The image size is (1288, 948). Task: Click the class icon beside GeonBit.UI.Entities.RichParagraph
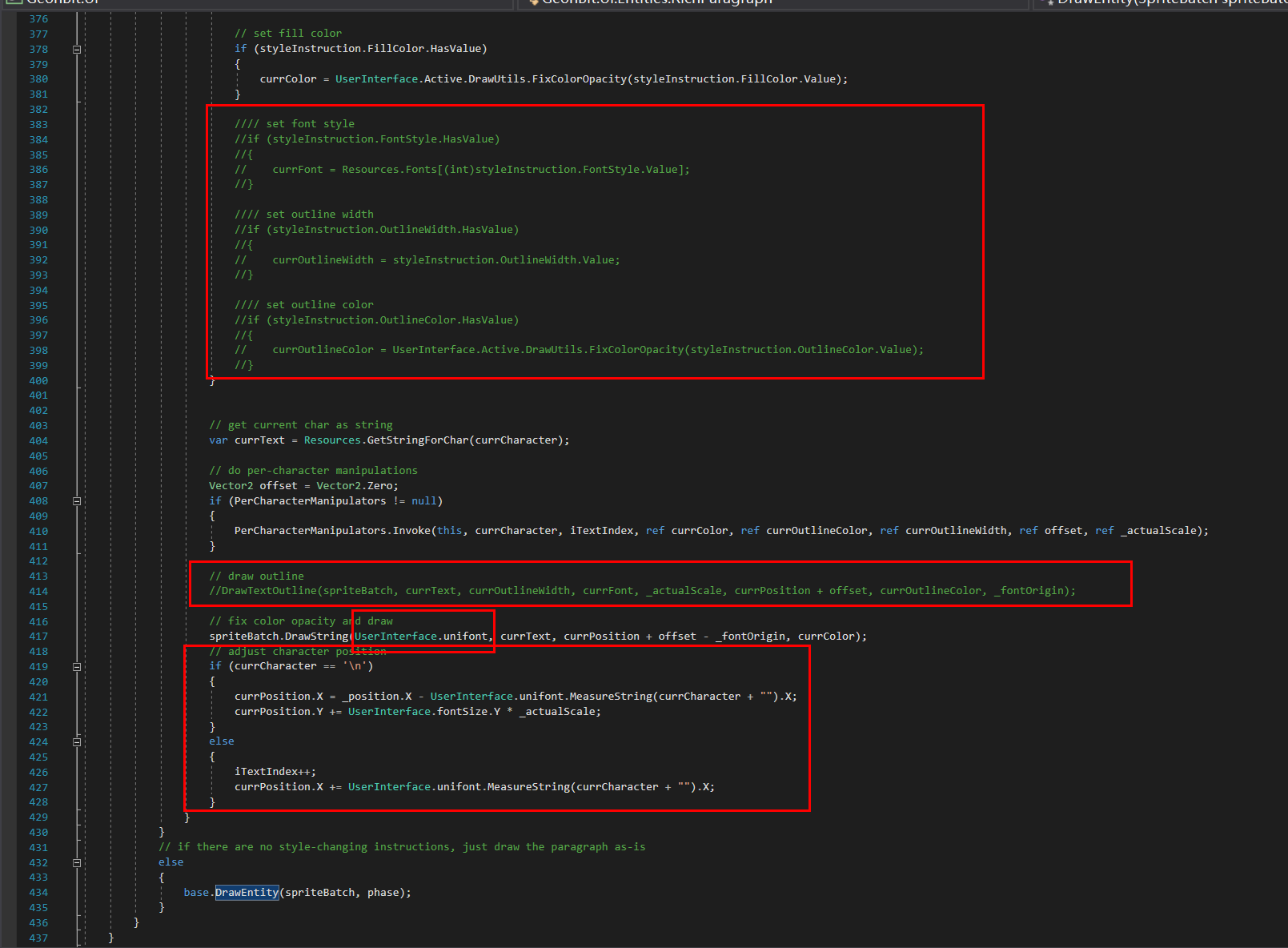pos(532,2)
